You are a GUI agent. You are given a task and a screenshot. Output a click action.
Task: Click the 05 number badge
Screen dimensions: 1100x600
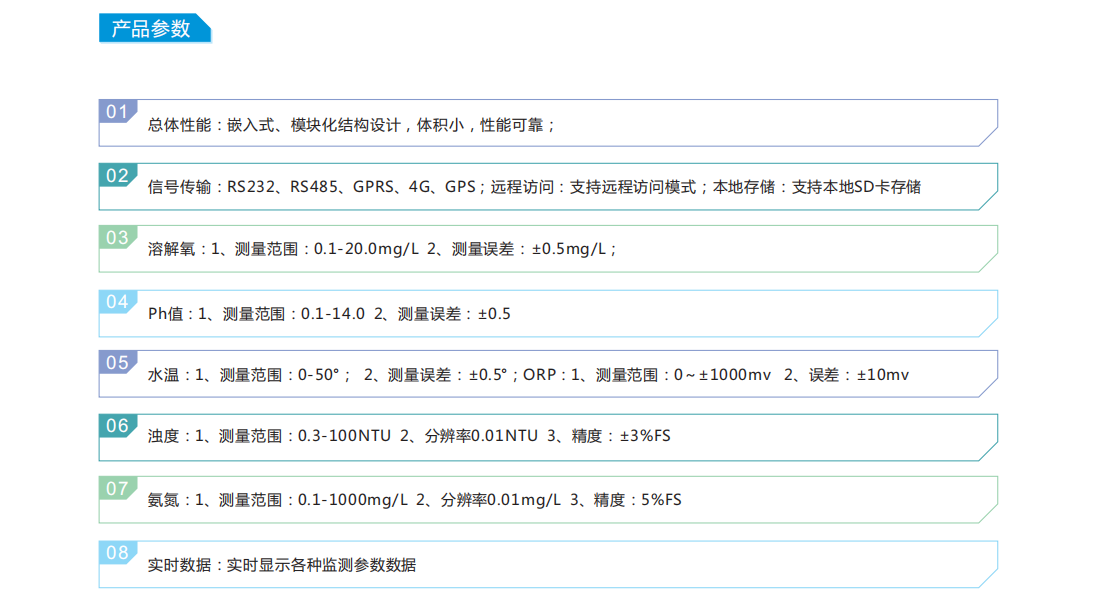pyautogui.click(x=117, y=362)
